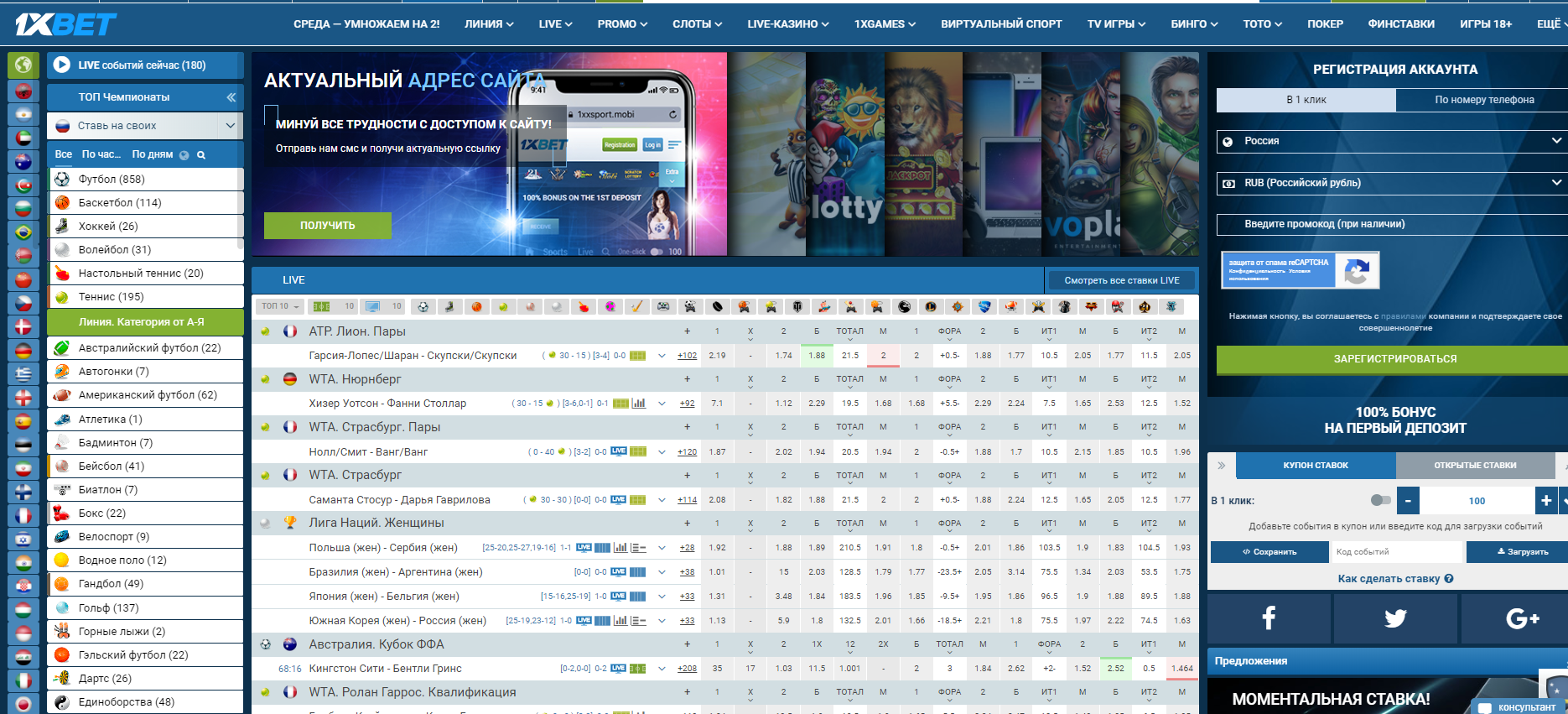Click the ПОЛУЧИТЬ banner button

point(328,226)
